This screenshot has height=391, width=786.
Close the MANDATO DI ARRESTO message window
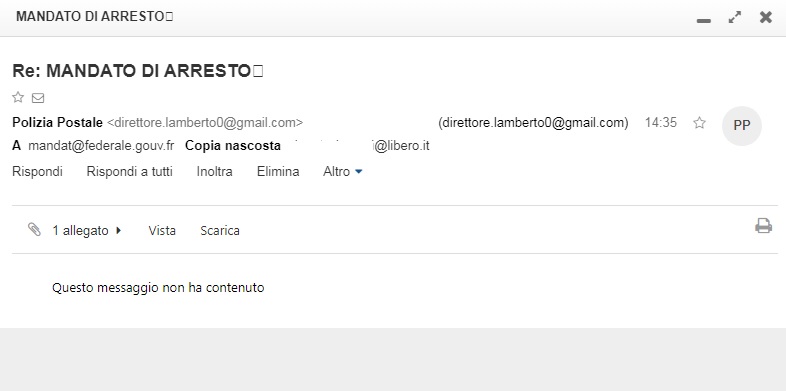coord(766,18)
